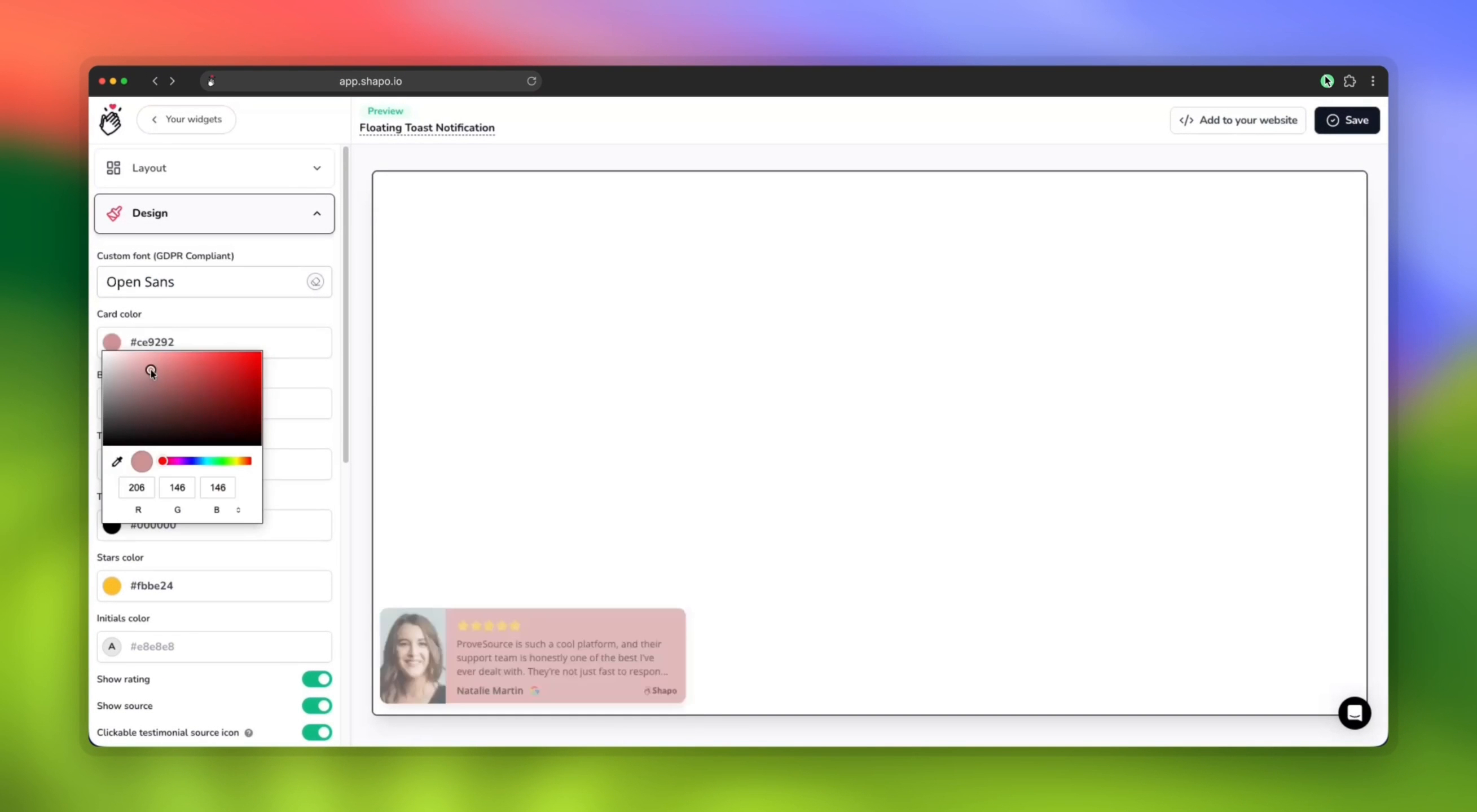
Task: Turn off the Show source toggle
Action: [316, 705]
